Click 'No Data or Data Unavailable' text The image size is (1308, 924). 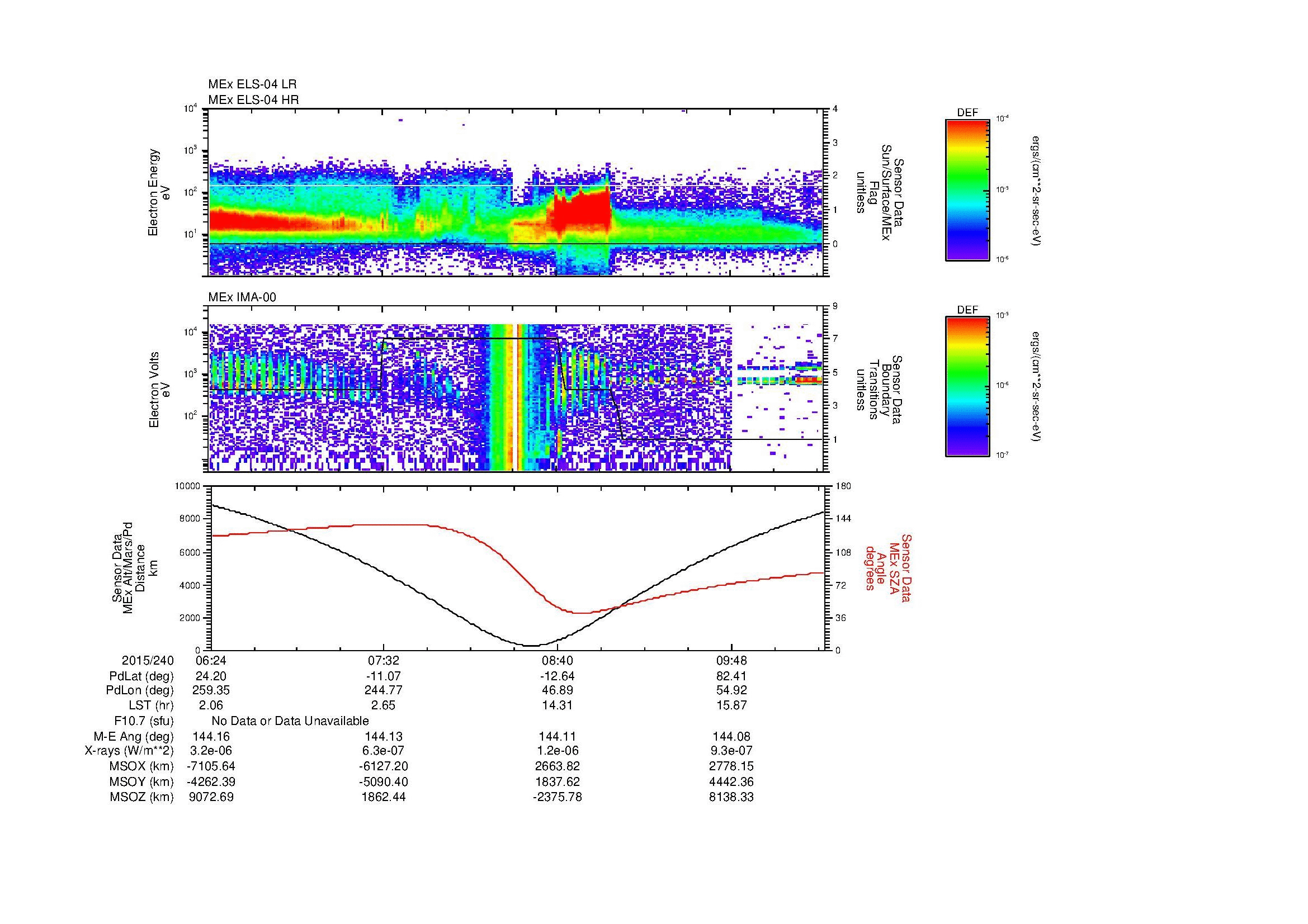tap(290, 721)
